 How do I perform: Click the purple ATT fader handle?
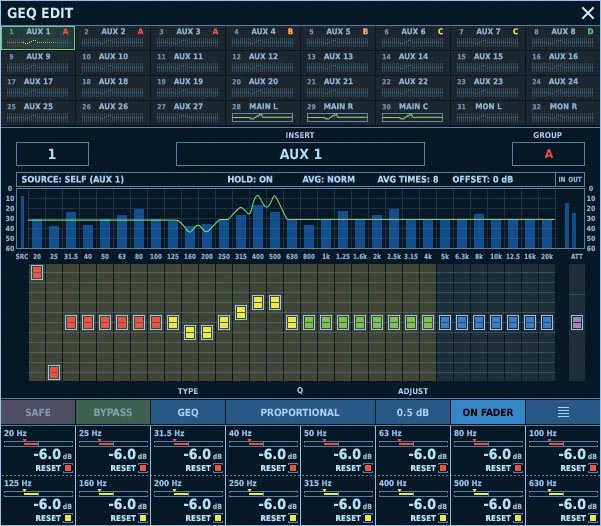(576, 322)
